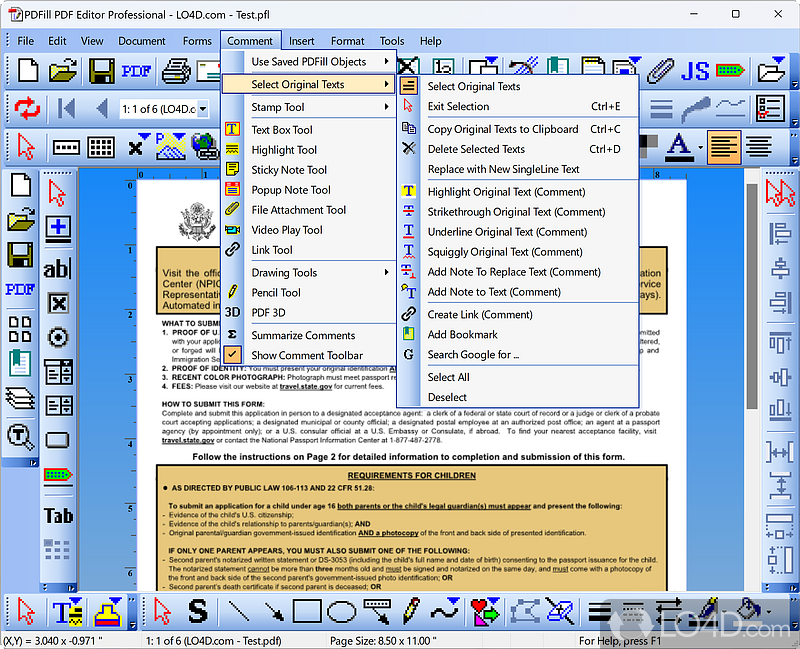The height and width of the screenshot is (649, 800).
Task: Select the checkbox form field tool in left panel
Action: point(58,303)
